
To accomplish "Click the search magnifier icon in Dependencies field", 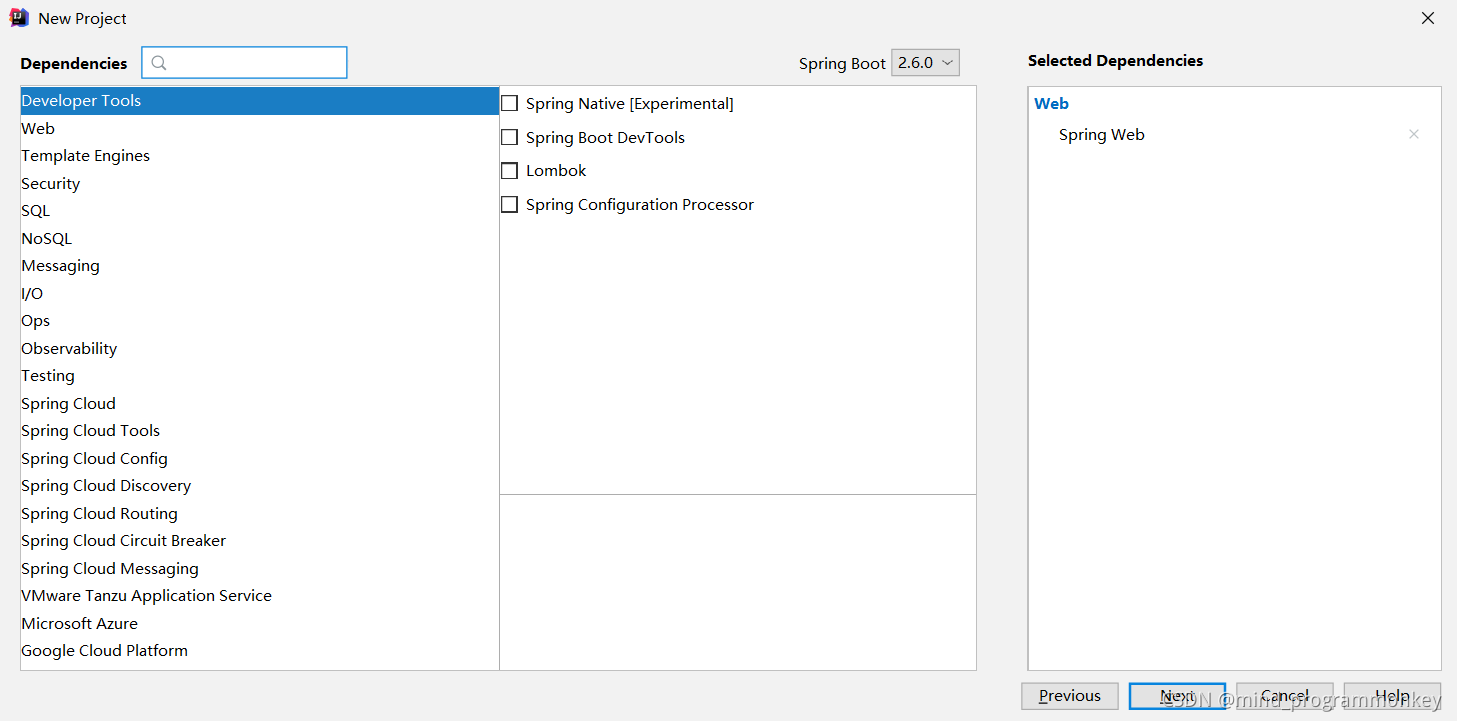I will click(159, 63).
